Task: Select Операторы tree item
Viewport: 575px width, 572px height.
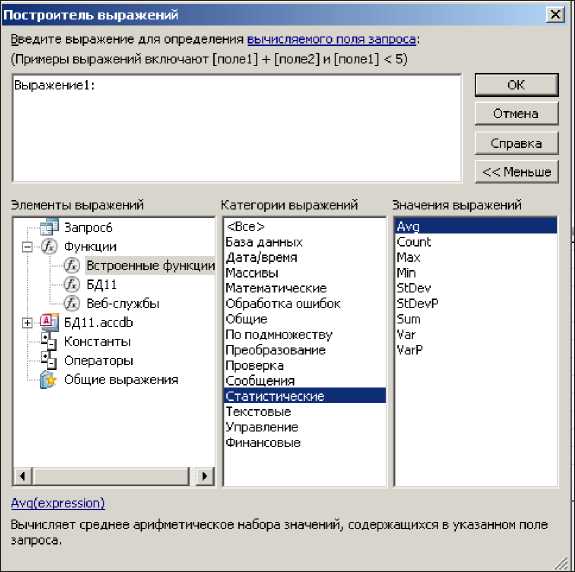Action: tap(98, 361)
